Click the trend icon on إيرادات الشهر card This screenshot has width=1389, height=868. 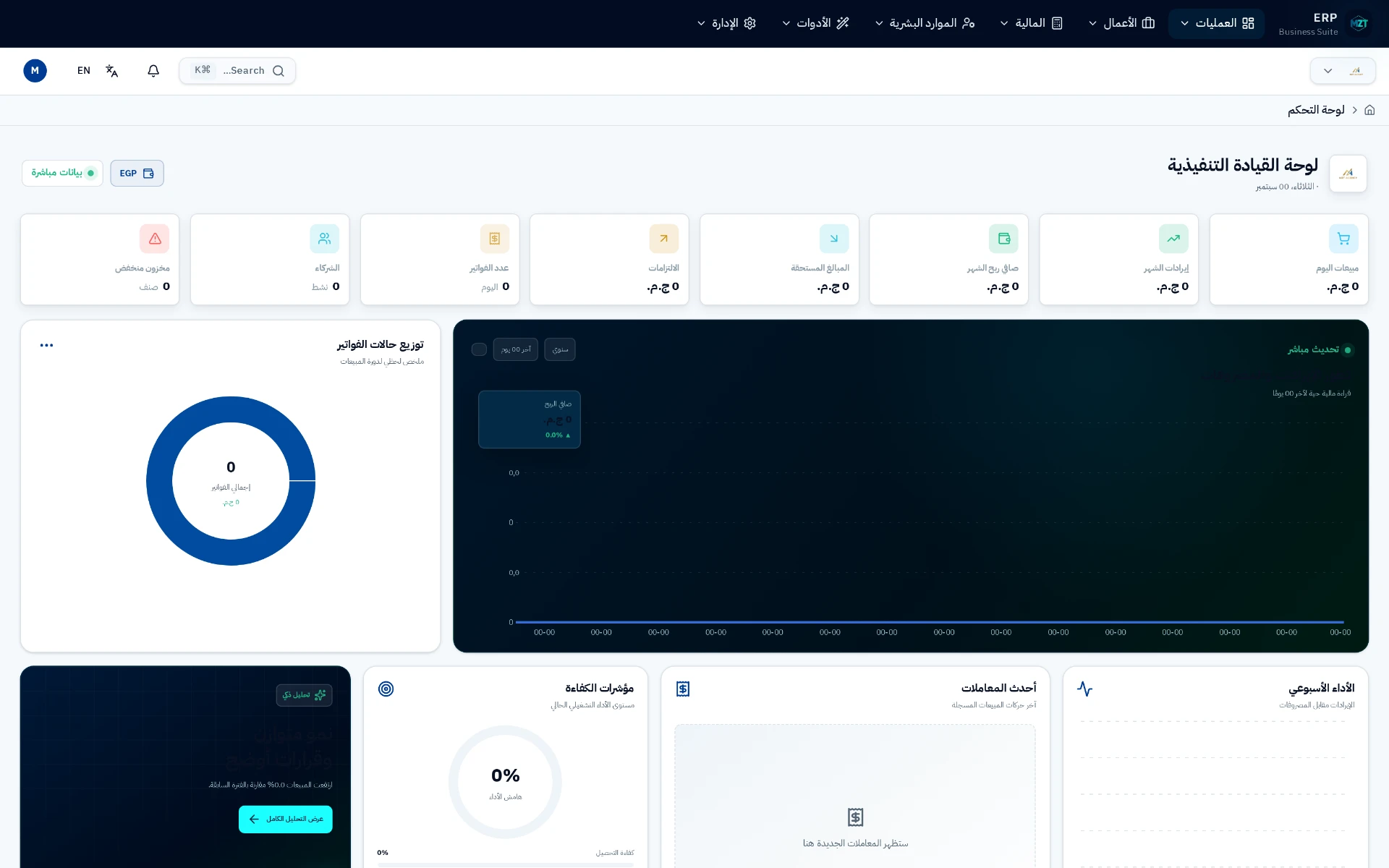[1173, 239]
